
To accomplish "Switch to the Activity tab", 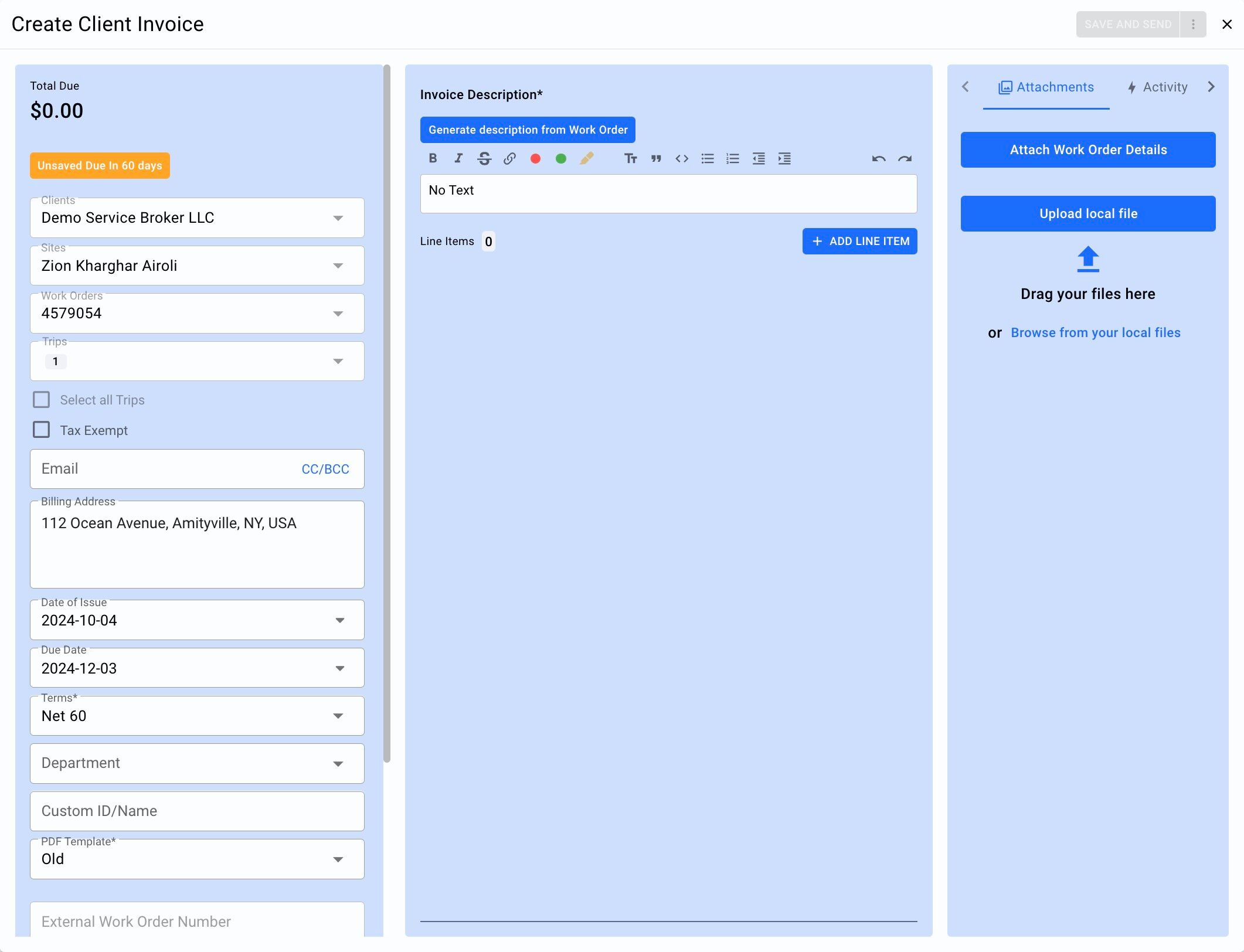I will click(x=1158, y=87).
